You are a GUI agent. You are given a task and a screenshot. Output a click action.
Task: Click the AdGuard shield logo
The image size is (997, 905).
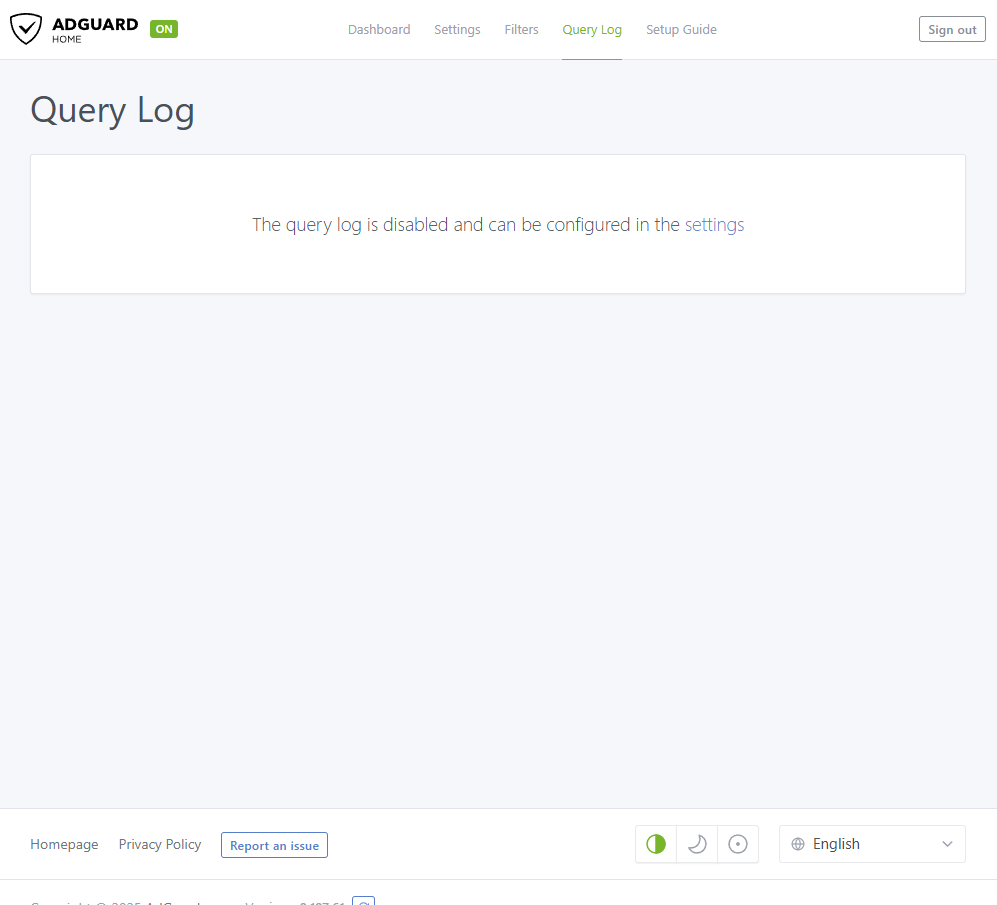click(x=26, y=29)
